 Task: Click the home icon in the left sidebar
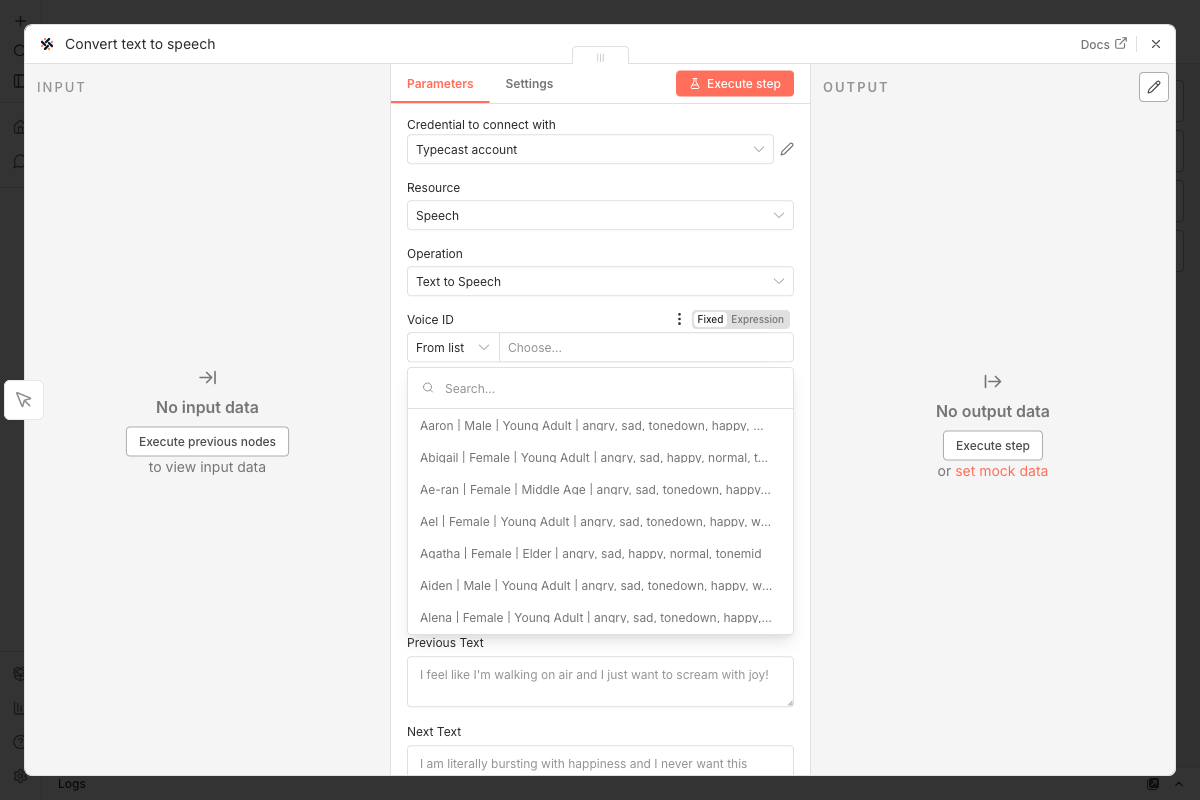coord(18,127)
